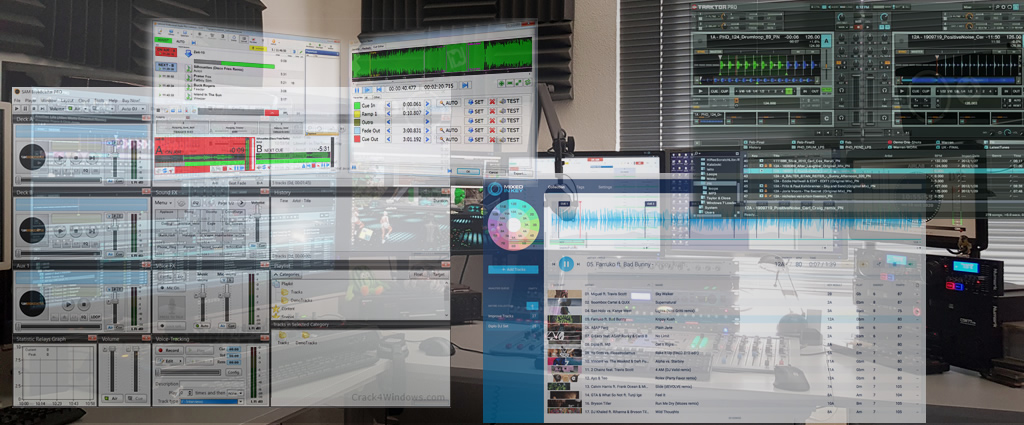The width and height of the screenshot is (1024, 425).
Task: Click Add Tracks in Mixed In Key
Action: point(513,270)
